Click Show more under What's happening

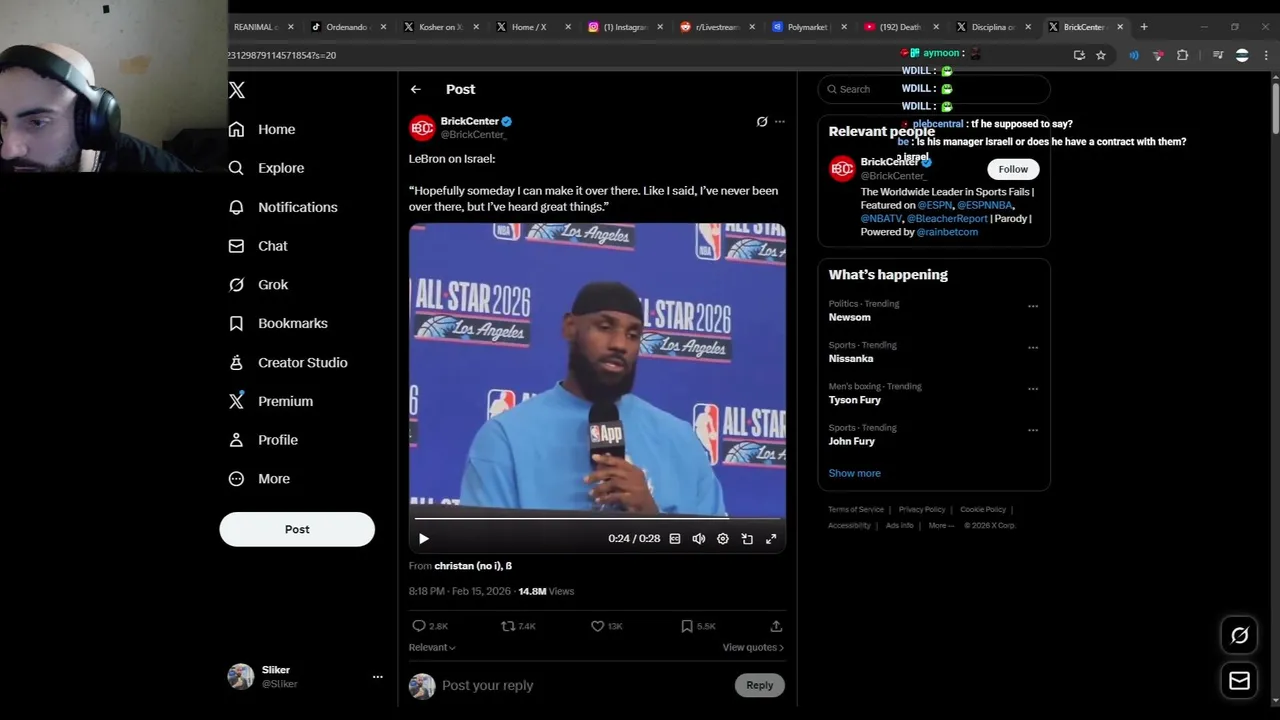click(854, 473)
